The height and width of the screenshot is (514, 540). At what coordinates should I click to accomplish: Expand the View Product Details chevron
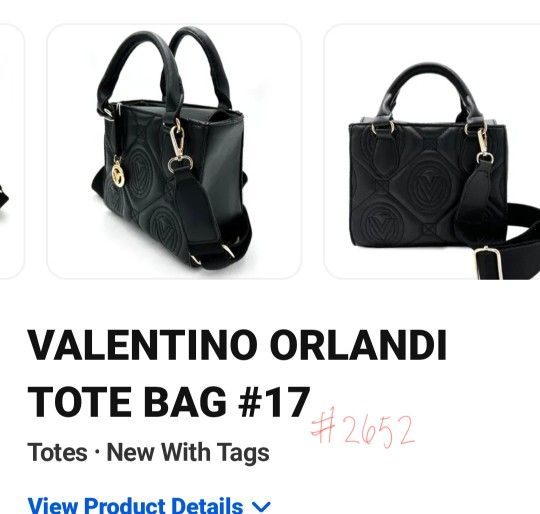[x=261, y=506]
